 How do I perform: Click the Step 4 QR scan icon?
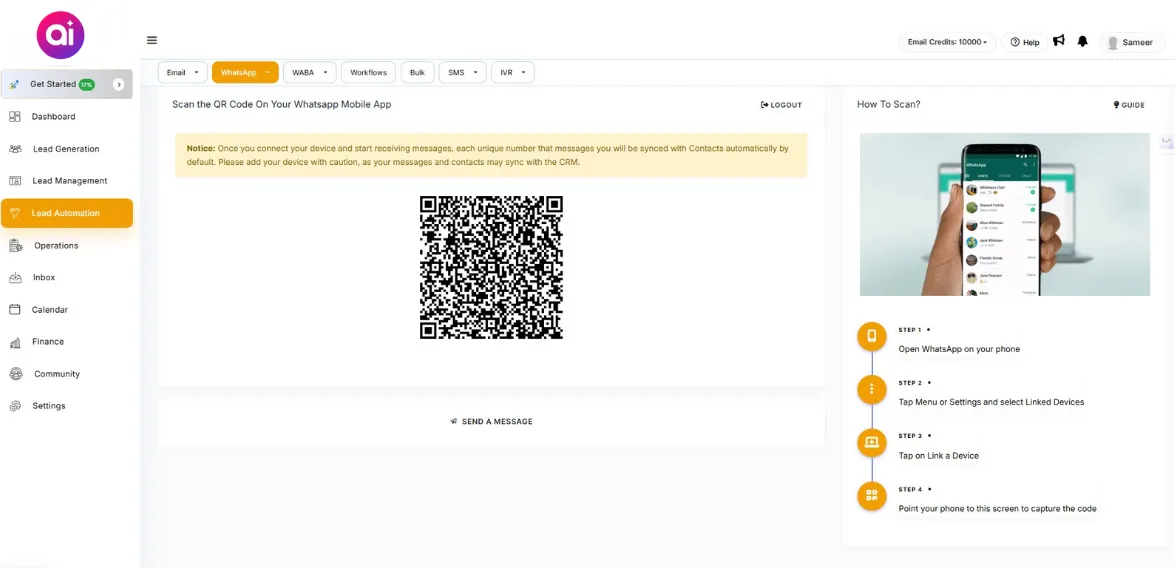pyautogui.click(x=871, y=495)
